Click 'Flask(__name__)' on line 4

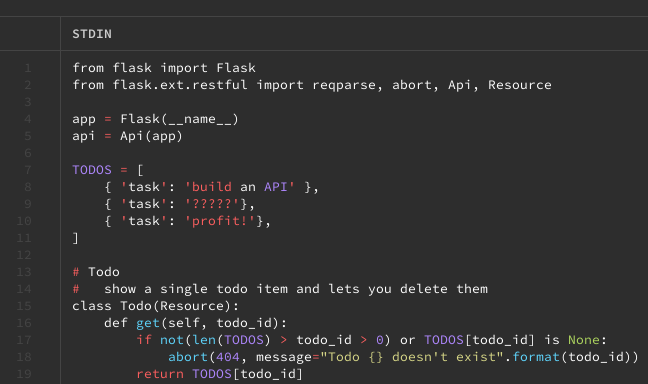point(179,119)
